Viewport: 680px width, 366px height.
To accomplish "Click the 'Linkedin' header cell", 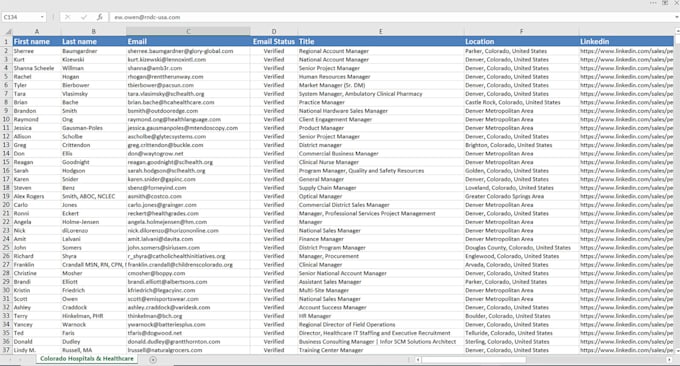I will [x=626, y=42].
